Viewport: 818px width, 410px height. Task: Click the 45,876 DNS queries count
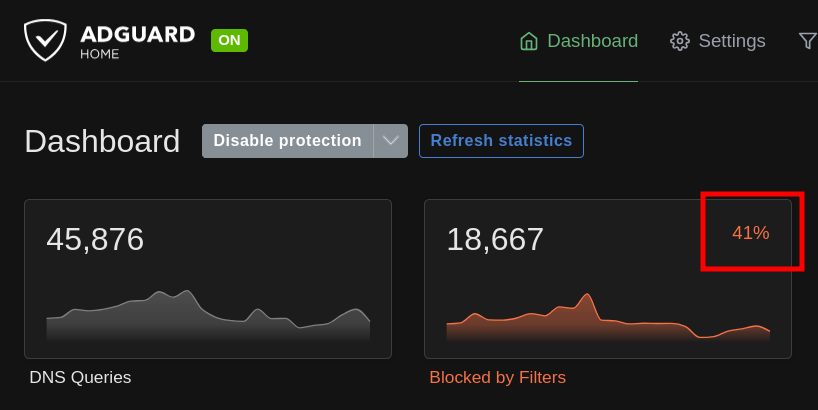95,239
